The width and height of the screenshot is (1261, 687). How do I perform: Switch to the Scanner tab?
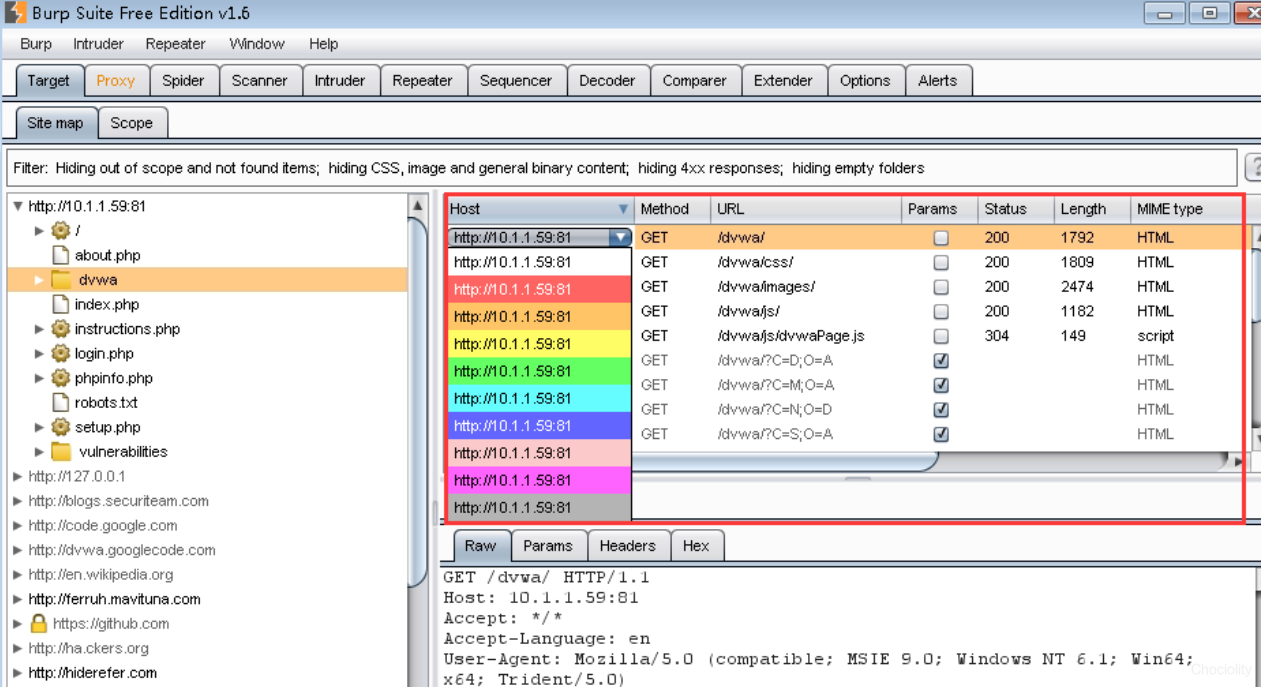coord(260,81)
